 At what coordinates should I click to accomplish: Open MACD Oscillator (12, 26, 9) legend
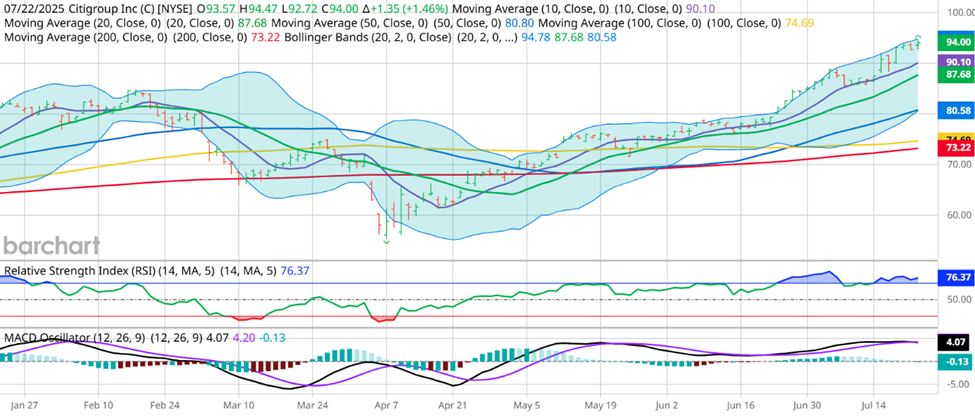pyautogui.click(x=75, y=338)
